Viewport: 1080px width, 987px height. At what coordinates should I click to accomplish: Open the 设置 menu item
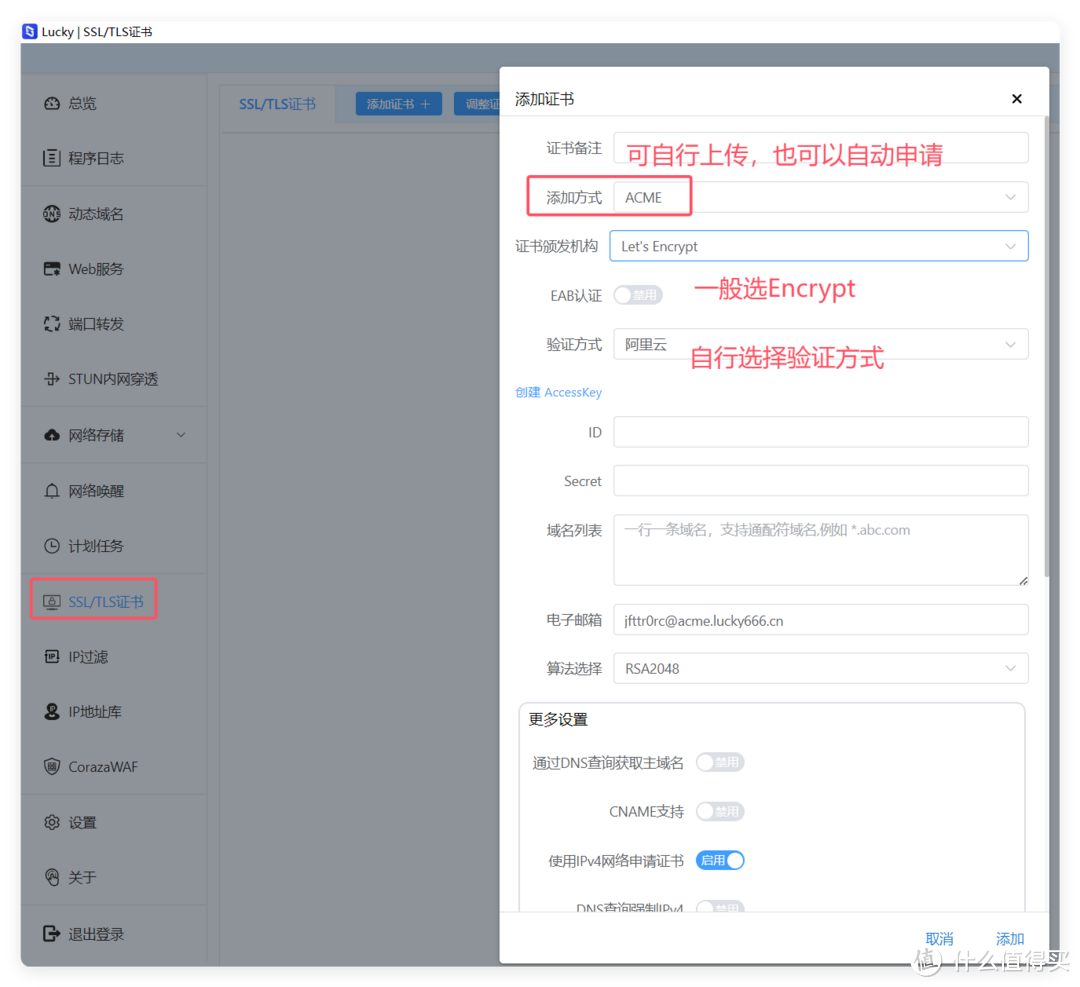[x=82, y=822]
